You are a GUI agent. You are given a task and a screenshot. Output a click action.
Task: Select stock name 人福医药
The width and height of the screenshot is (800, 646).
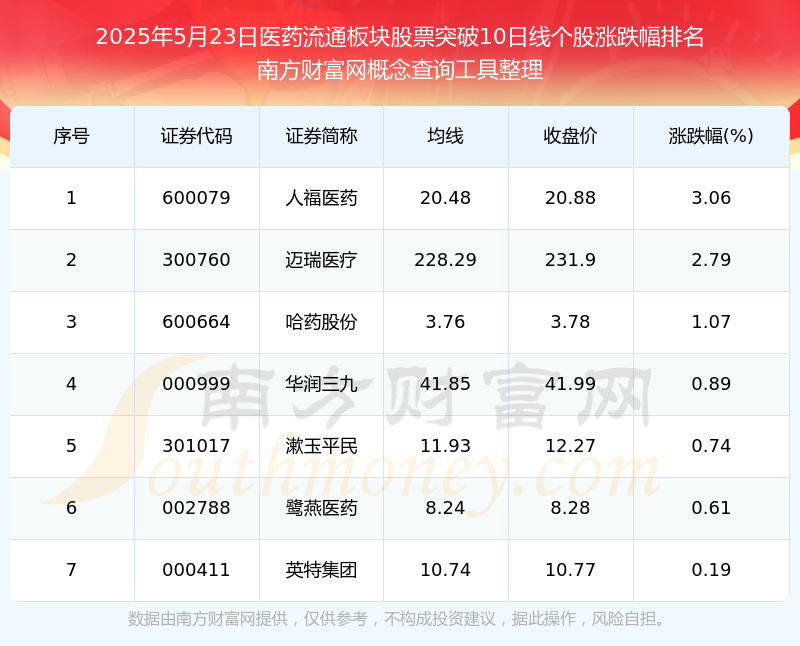321,198
